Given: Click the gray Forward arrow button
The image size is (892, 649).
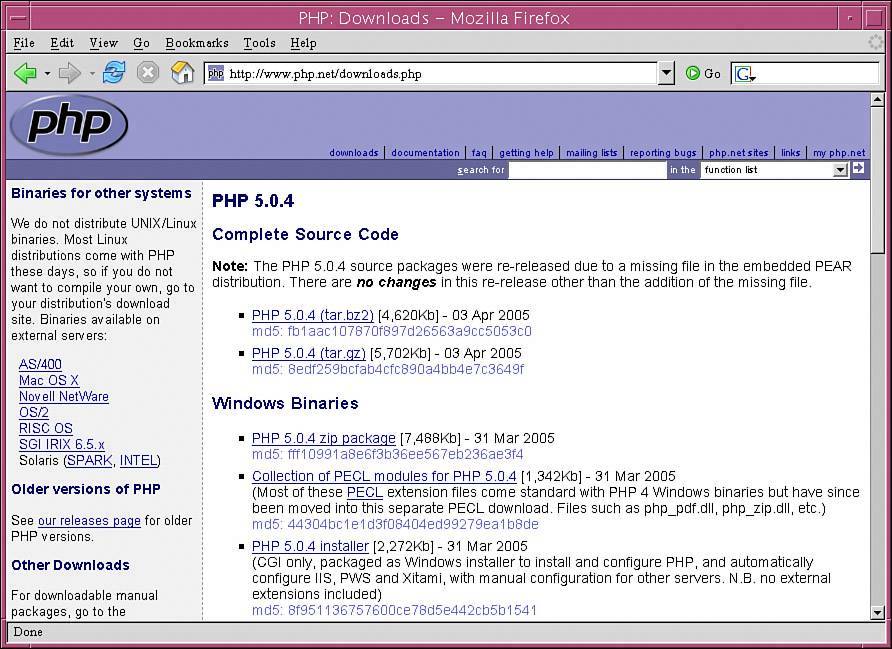Looking at the screenshot, I should pyautogui.click(x=69, y=73).
